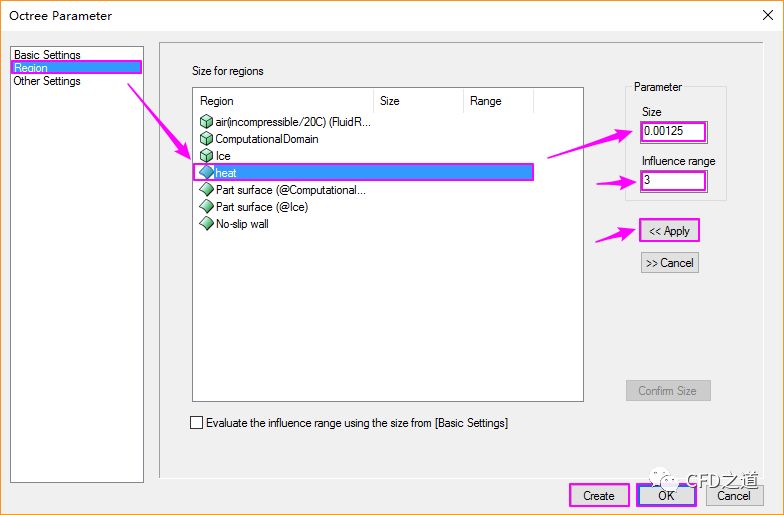Click the Size column header
Screen dimensions: 784x515
(x=418, y=101)
